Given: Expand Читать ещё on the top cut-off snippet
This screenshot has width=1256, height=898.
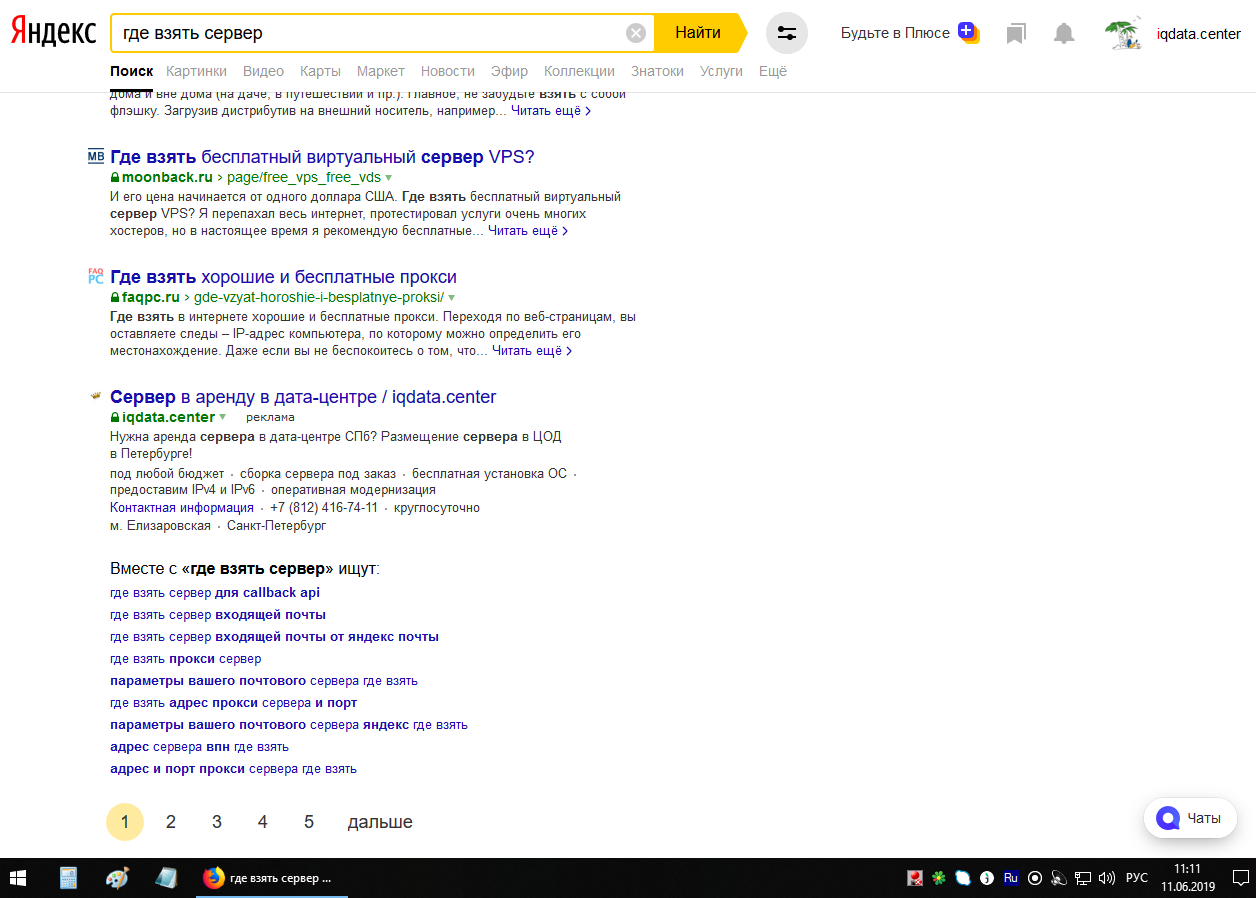Looking at the screenshot, I should click(x=551, y=111).
